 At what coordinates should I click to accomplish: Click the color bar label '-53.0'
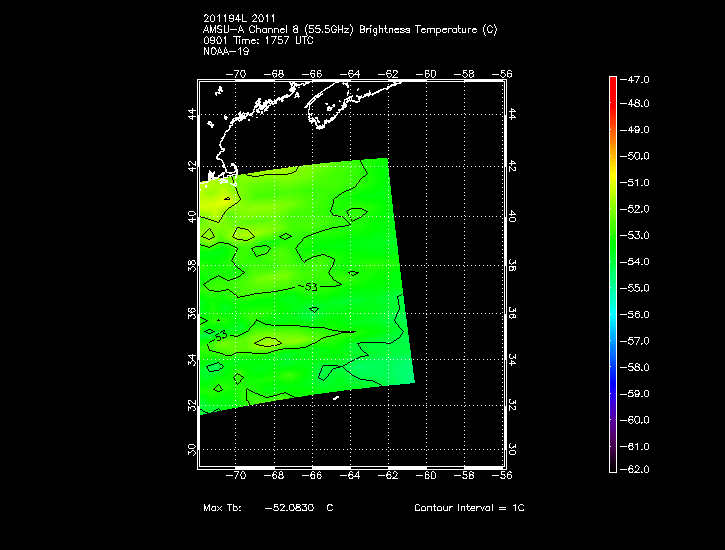coord(634,236)
